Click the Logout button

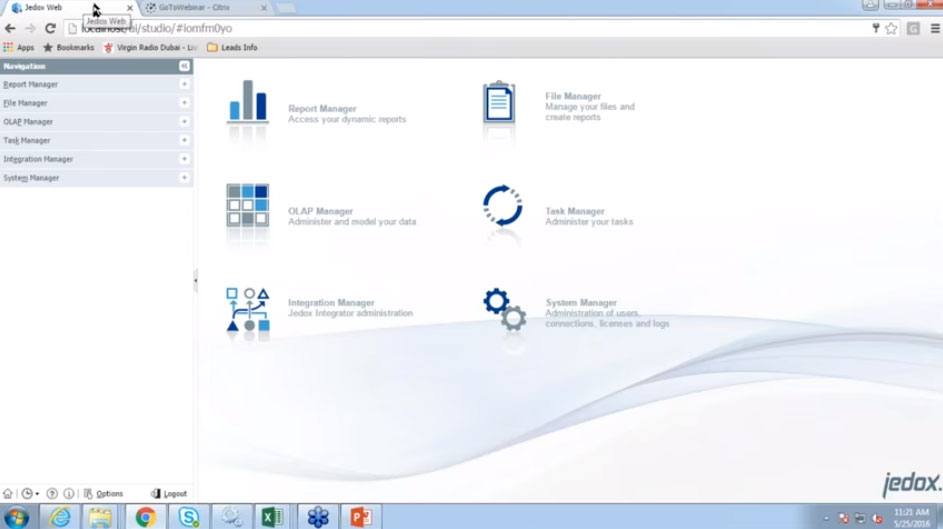(x=169, y=494)
